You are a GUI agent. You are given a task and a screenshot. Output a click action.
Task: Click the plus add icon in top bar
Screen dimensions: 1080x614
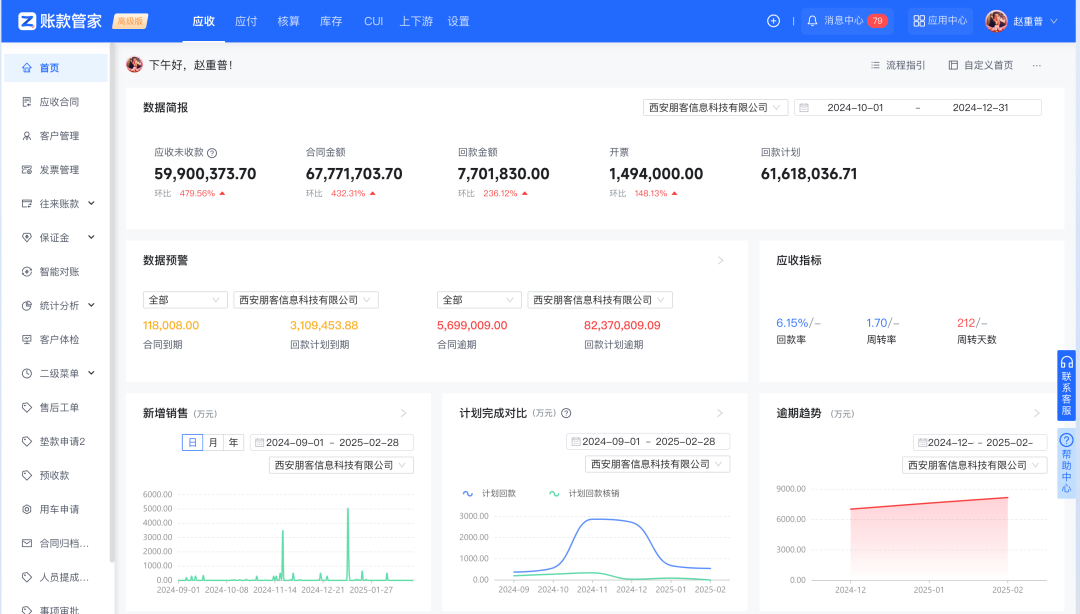tap(773, 21)
